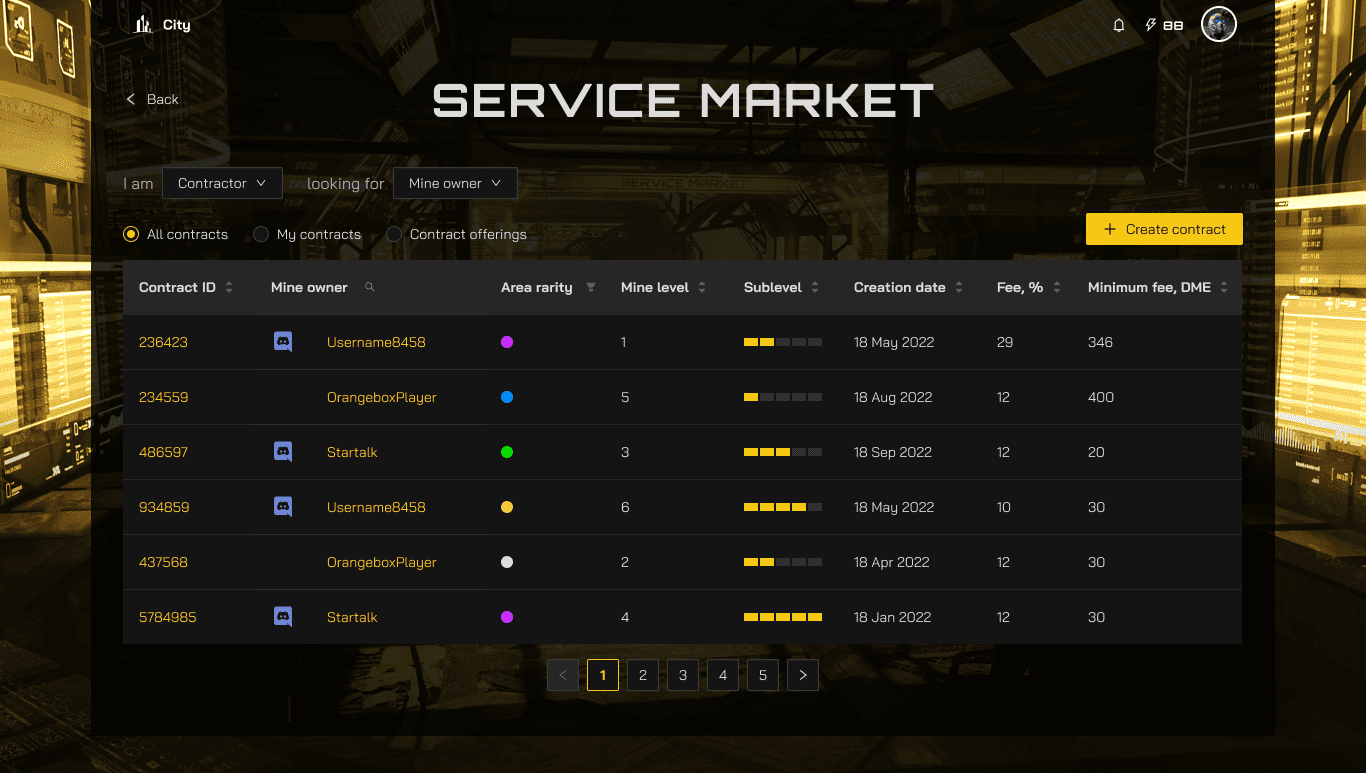Go to the next page arrow
Image resolution: width=1366 pixels, height=773 pixels.
803,676
